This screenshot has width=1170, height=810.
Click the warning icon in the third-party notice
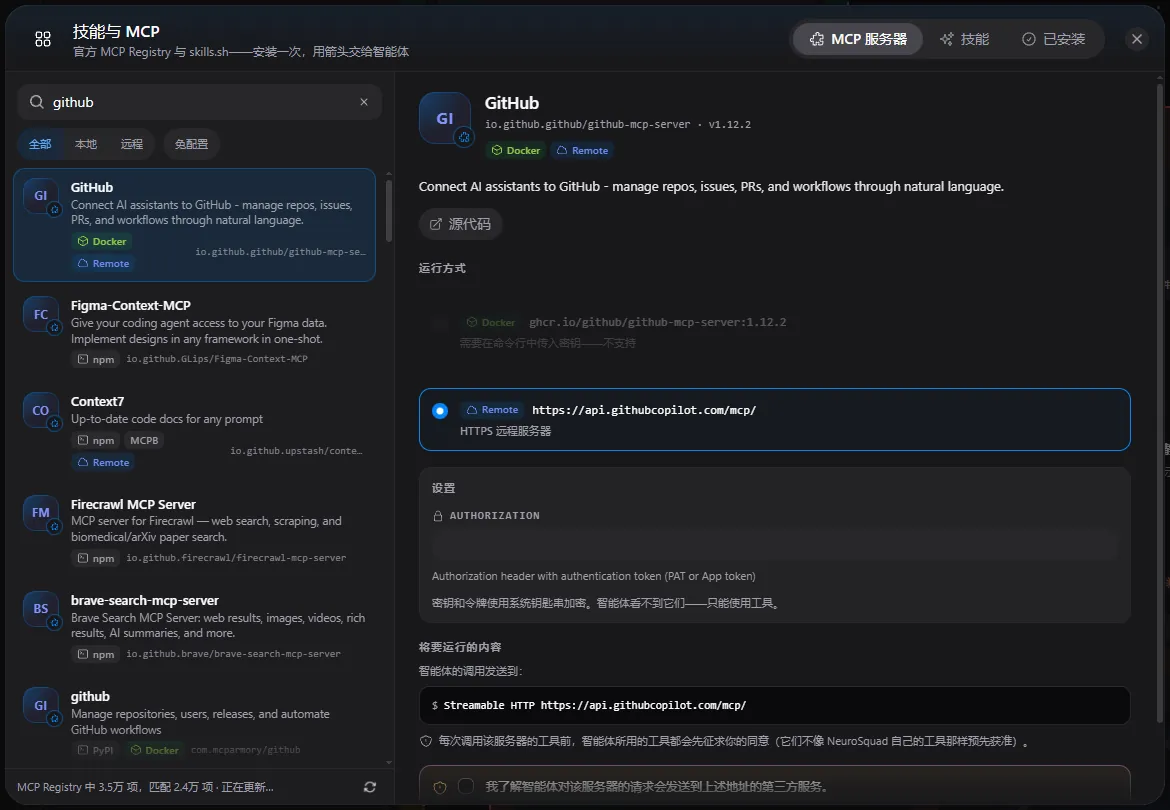click(440, 787)
